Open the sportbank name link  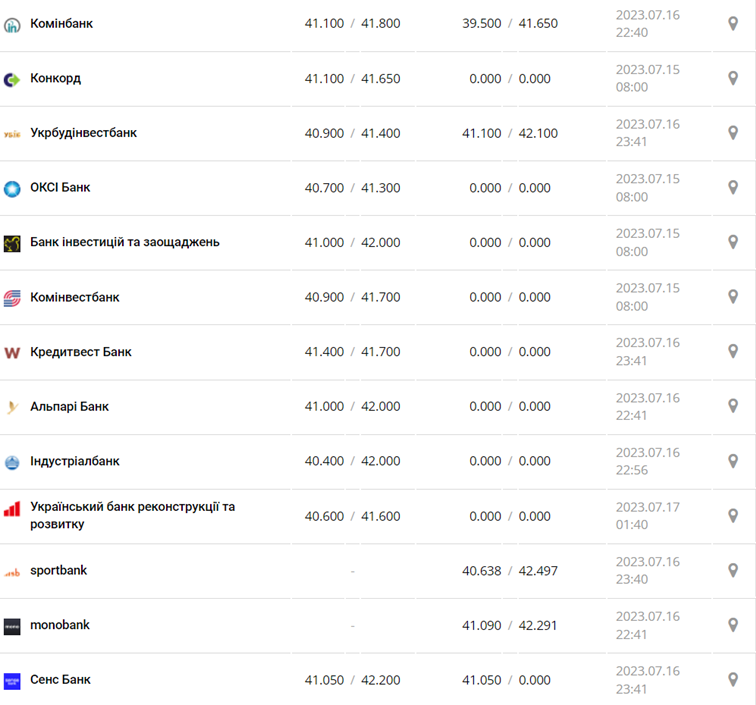pos(58,570)
